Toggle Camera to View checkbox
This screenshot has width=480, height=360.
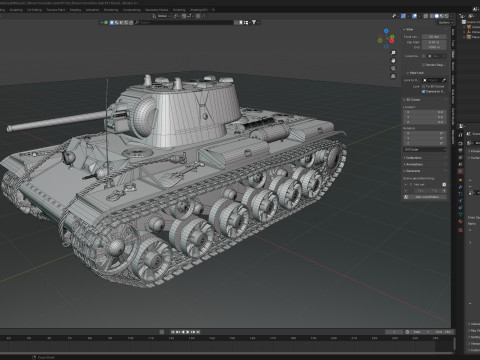(424, 91)
